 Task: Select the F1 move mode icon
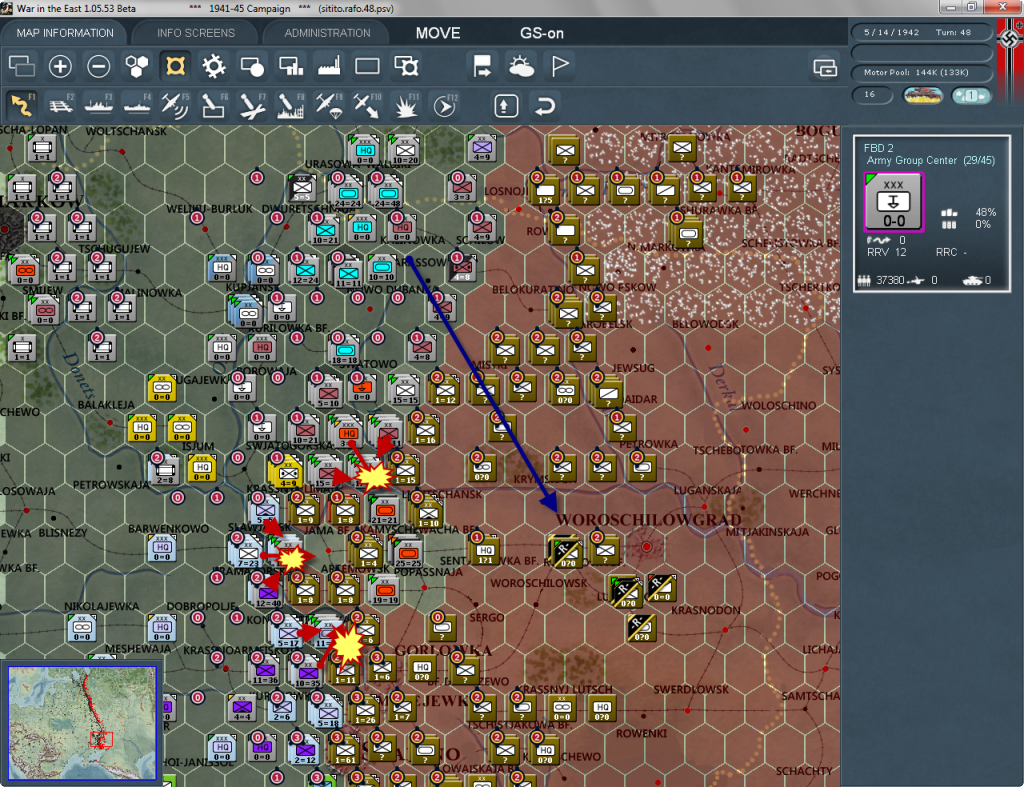coord(22,105)
